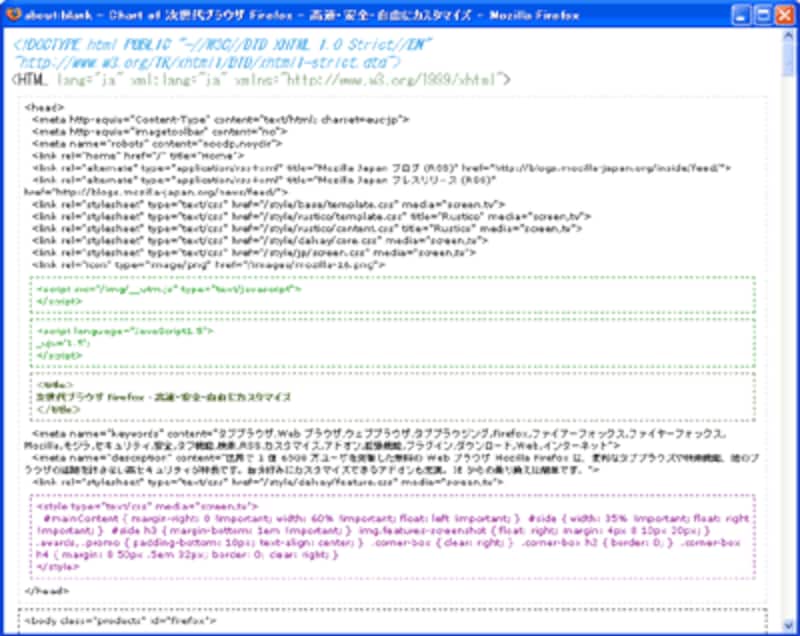Click the stylesheet /style/jp/screen.css line
Viewport: 800px width, 636px height.
click(254, 253)
